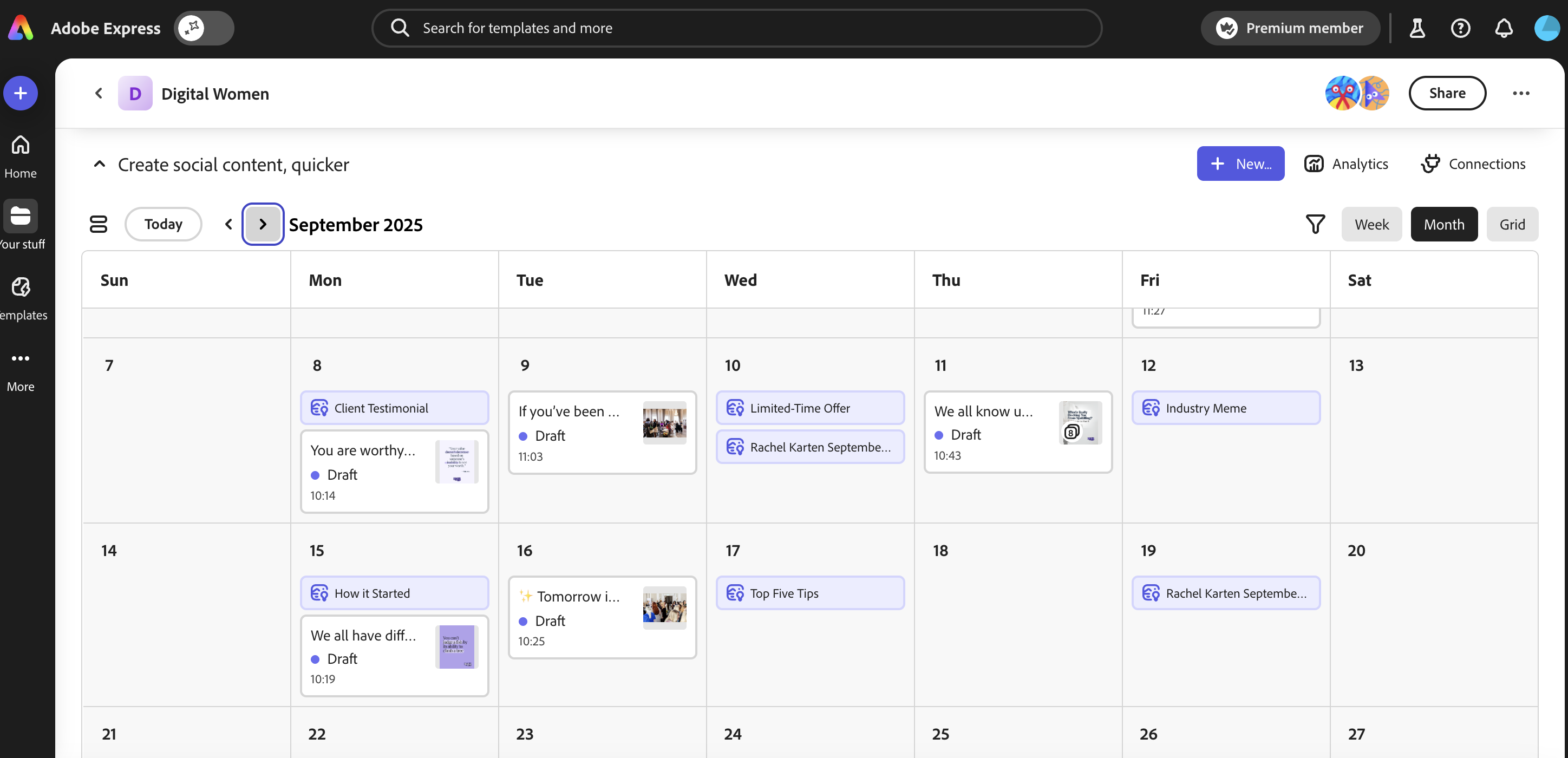
Task: Click the New... button
Action: (1240, 164)
